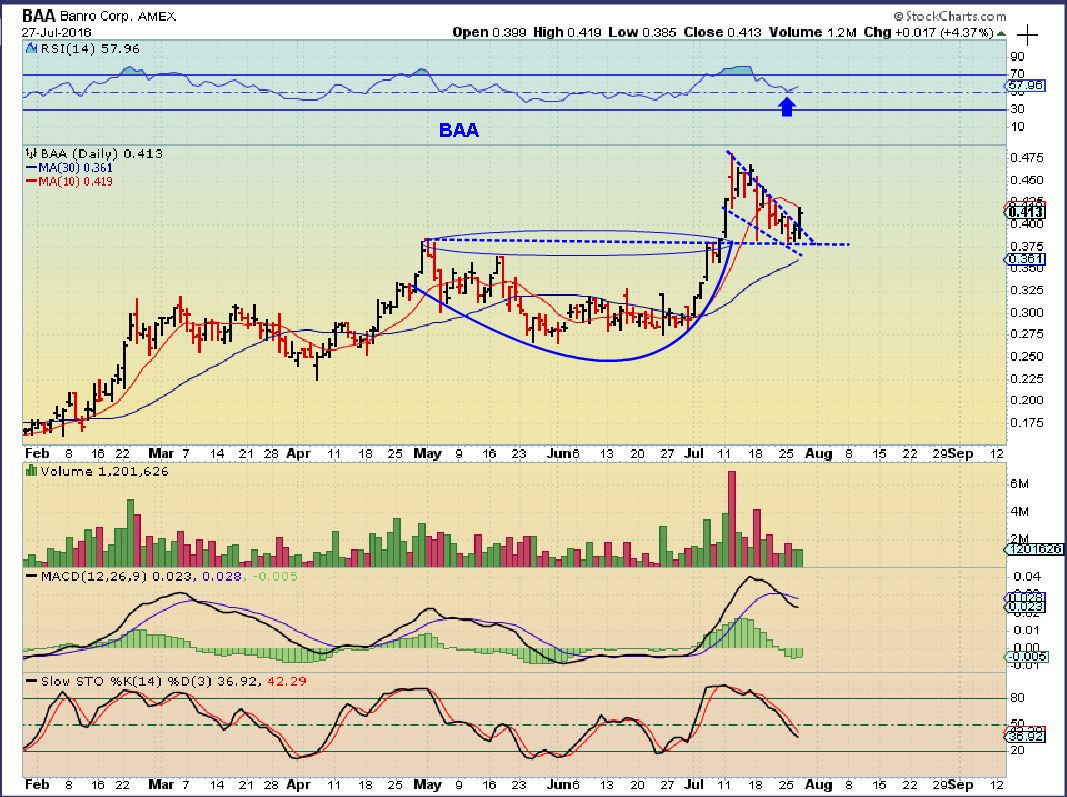Click the 'Jul' label on the bottom date axis
The height and width of the screenshot is (797, 1067).
click(693, 785)
